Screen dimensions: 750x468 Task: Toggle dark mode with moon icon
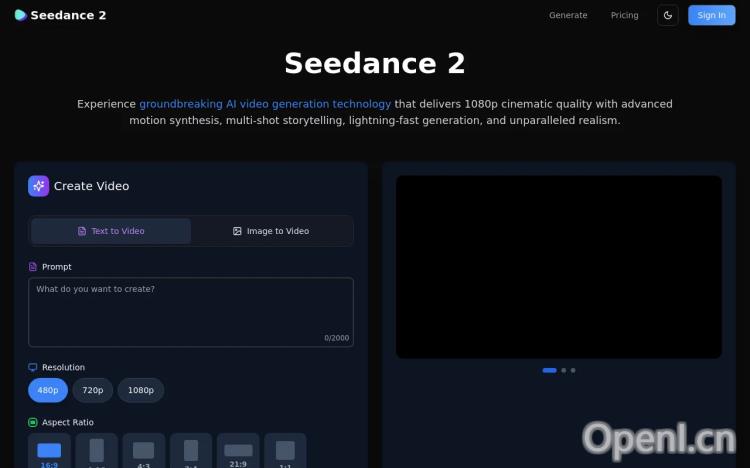click(668, 15)
